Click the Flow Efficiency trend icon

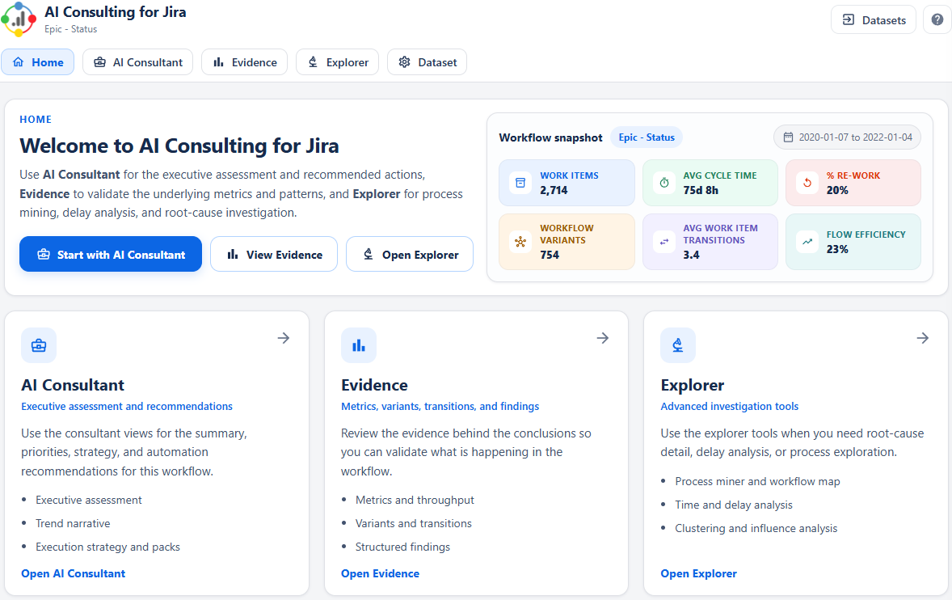tap(808, 242)
